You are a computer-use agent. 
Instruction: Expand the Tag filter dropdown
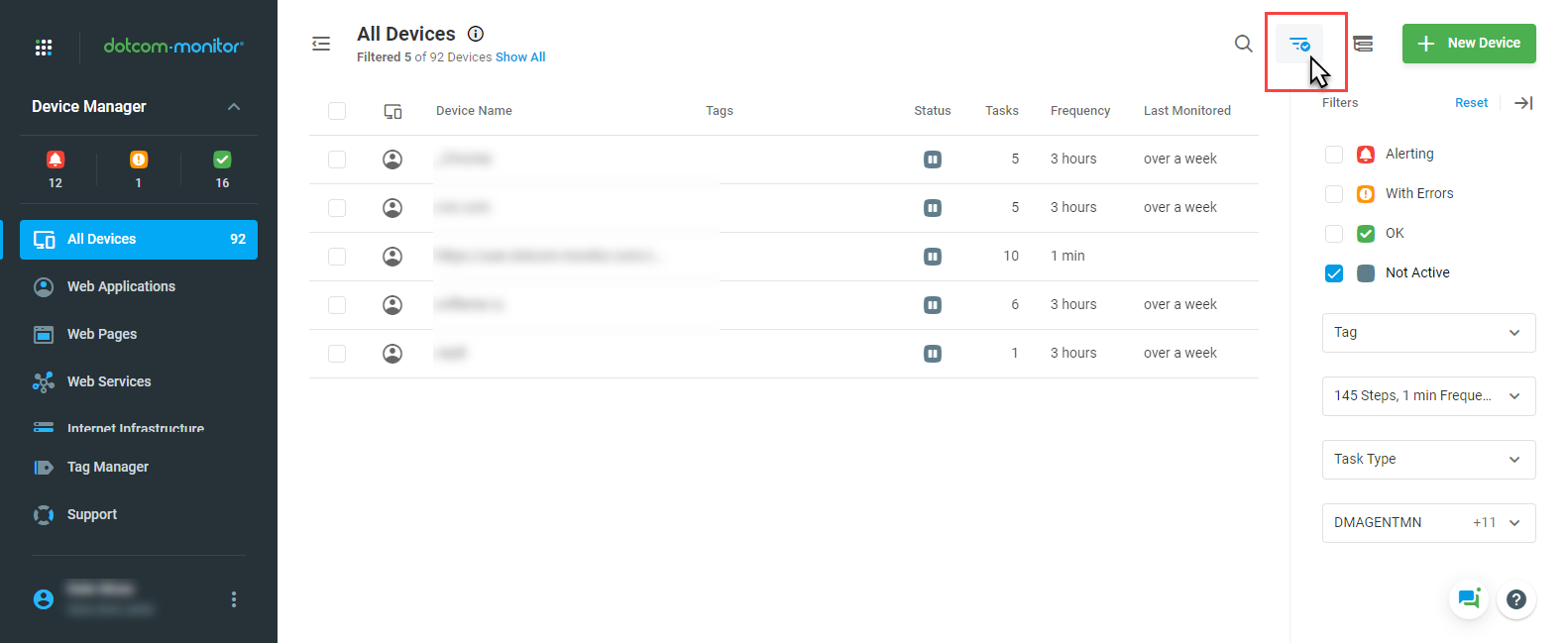pyautogui.click(x=1428, y=333)
